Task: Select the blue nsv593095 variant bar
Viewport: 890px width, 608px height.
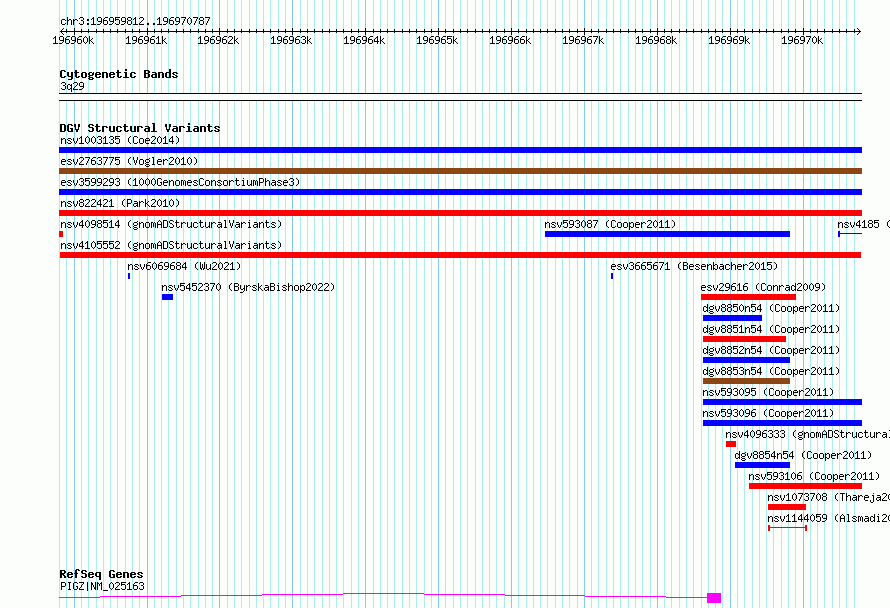Action: [782, 402]
